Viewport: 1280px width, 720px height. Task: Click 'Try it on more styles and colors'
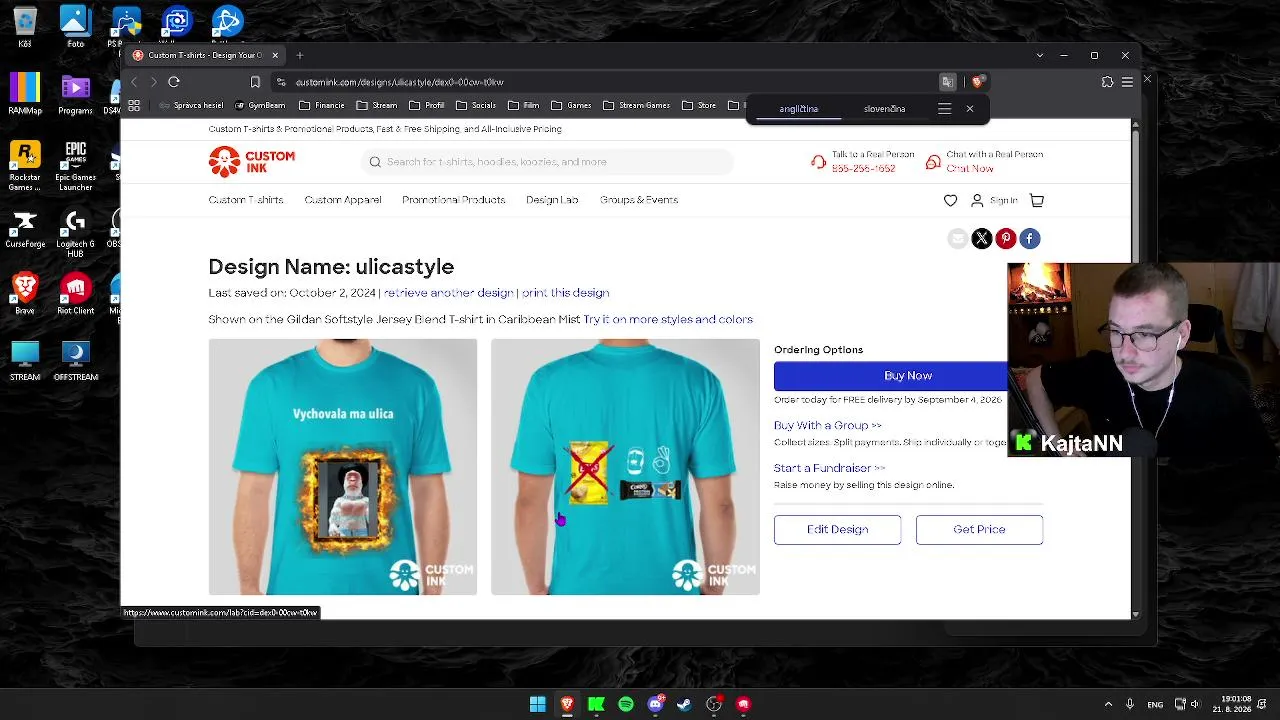click(669, 320)
